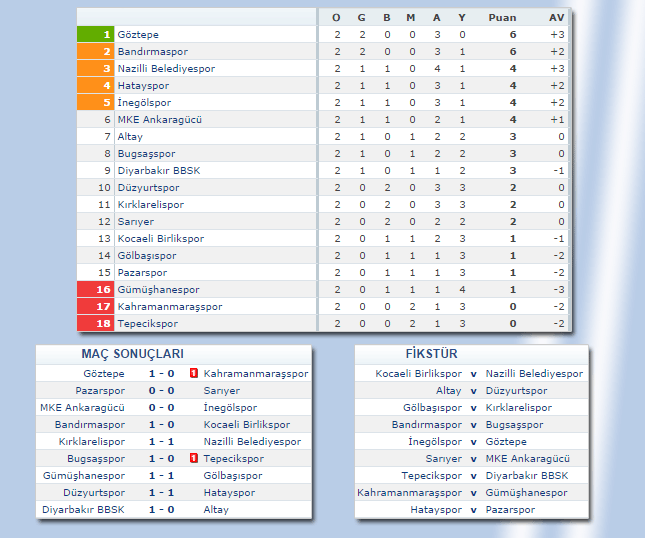Open Pazarspor 0 - 0 Sarıyer score
Viewport: 645px width, 538px height.
point(162,390)
